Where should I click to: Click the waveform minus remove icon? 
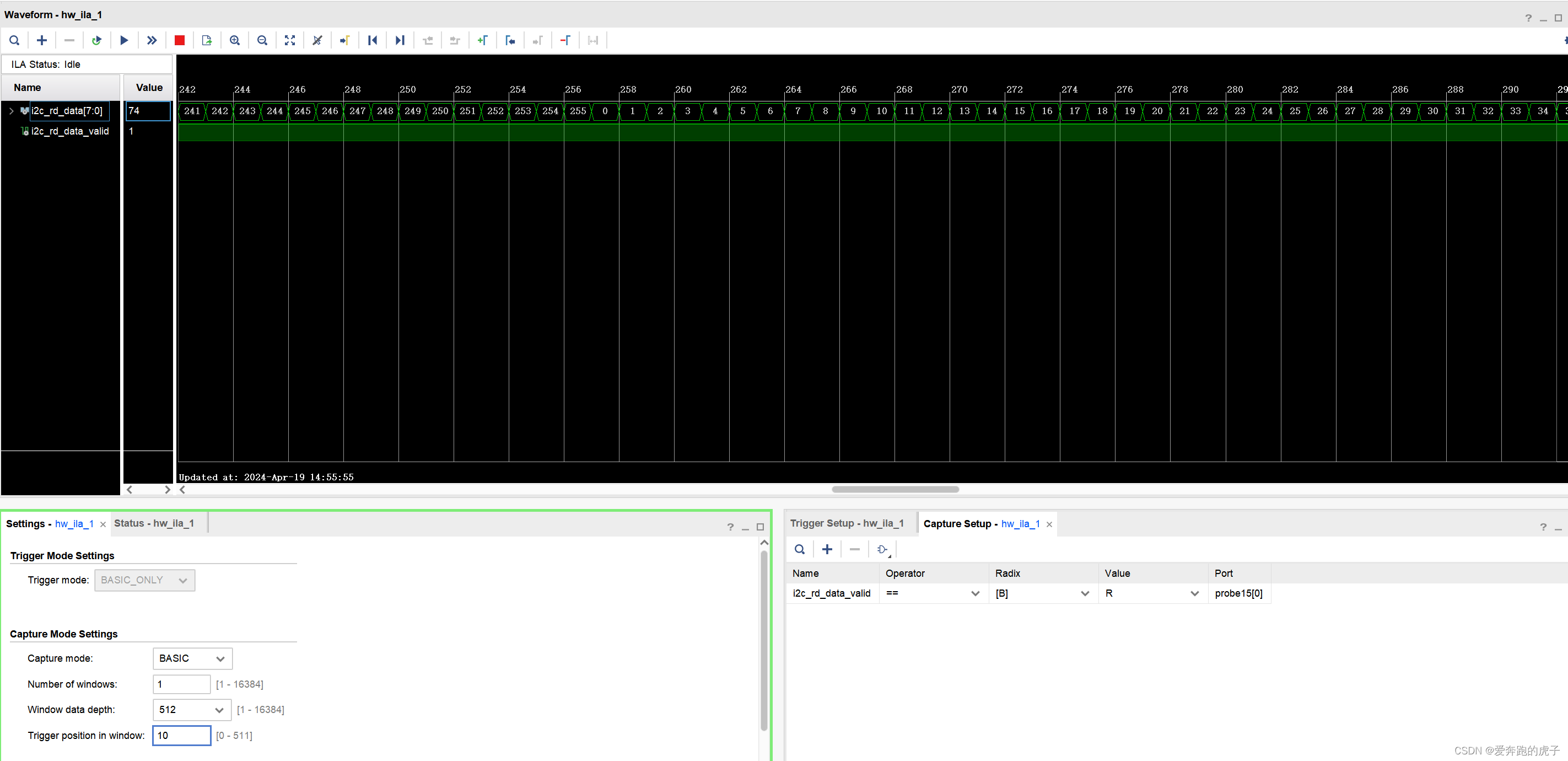(x=69, y=40)
